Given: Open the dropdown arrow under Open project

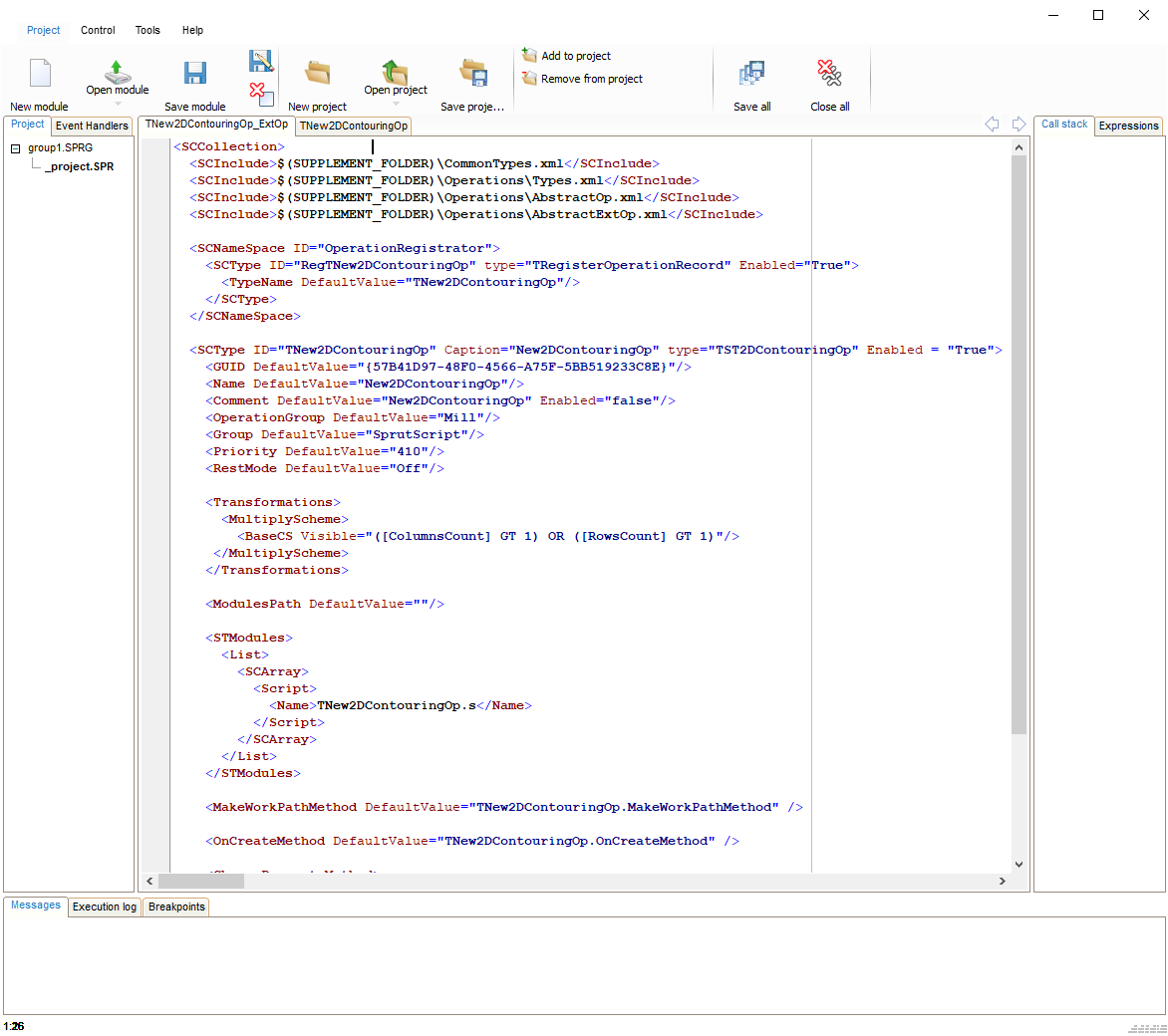Looking at the screenshot, I should (x=396, y=104).
